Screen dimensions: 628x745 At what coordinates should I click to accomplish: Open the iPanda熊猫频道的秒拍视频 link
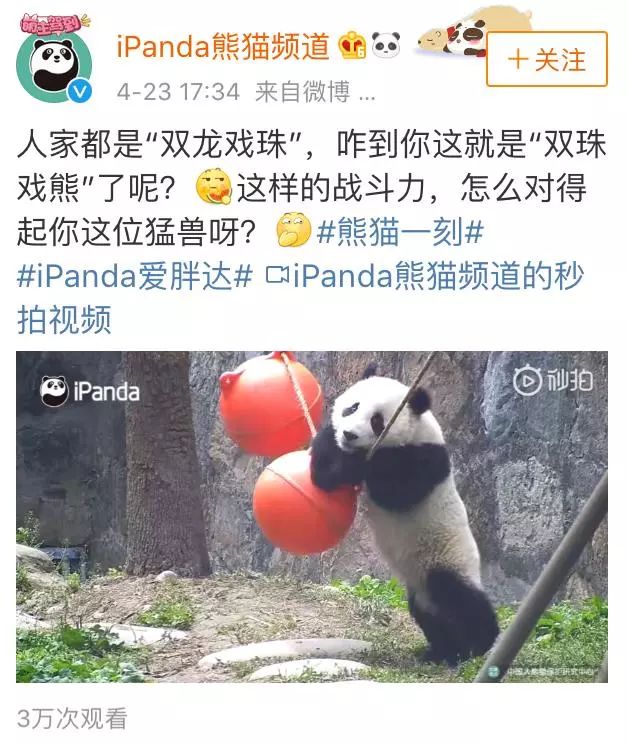pyautogui.click(x=300, y=297)
